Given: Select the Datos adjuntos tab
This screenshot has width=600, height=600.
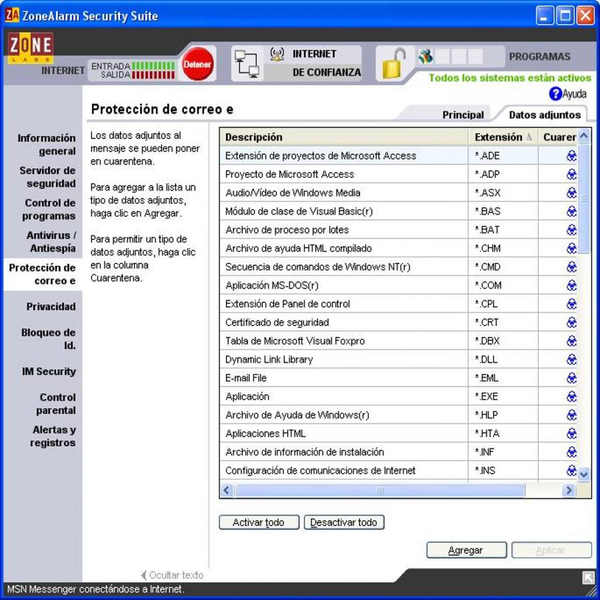Looking at the screenshot, I should pyautogui.click(x=545, y=115).
